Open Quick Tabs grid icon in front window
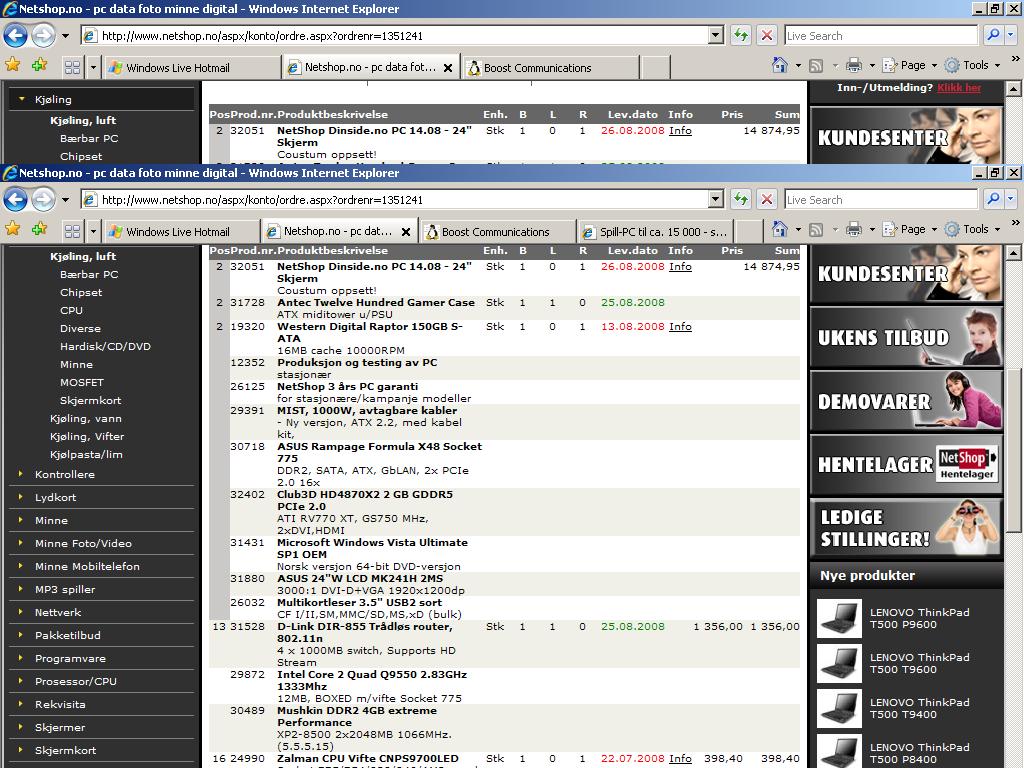The height and width of the screenshot is (768, 1024). pos(72,231)
